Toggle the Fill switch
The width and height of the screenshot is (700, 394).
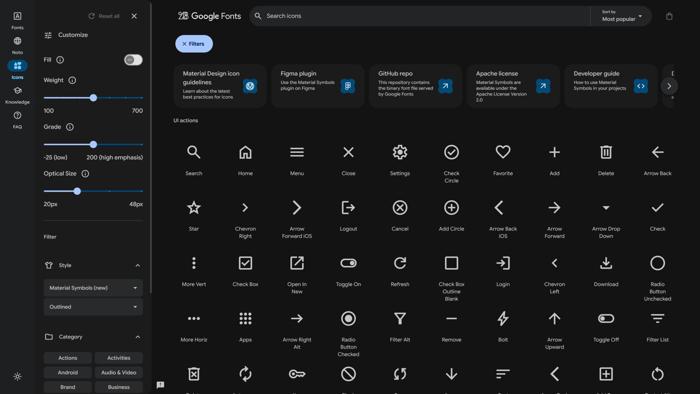click(133, 60)
